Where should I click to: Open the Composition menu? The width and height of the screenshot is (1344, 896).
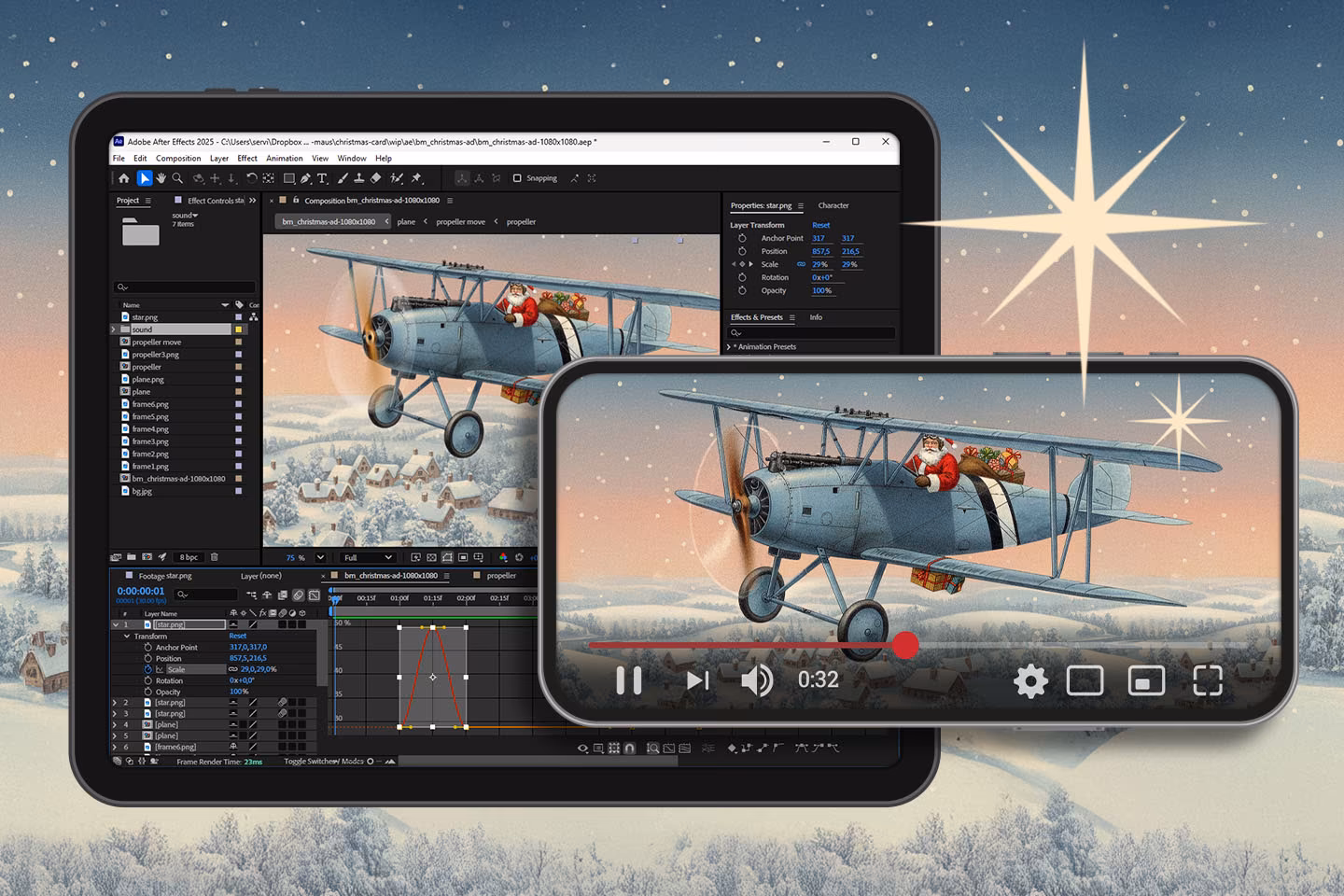178,158
